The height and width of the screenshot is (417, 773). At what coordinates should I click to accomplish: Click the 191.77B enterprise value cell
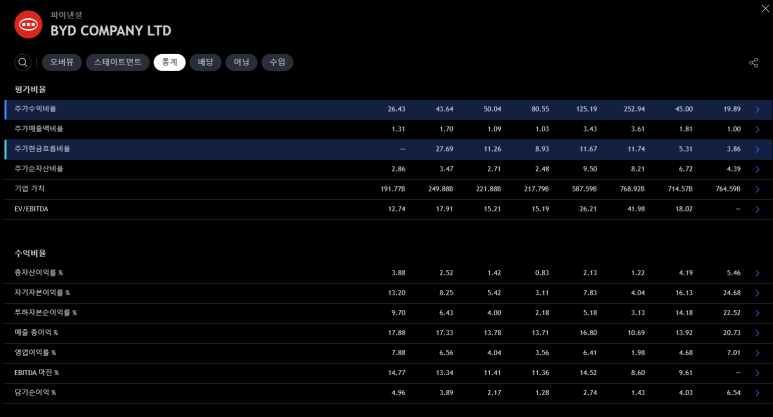tap(393, 189)
